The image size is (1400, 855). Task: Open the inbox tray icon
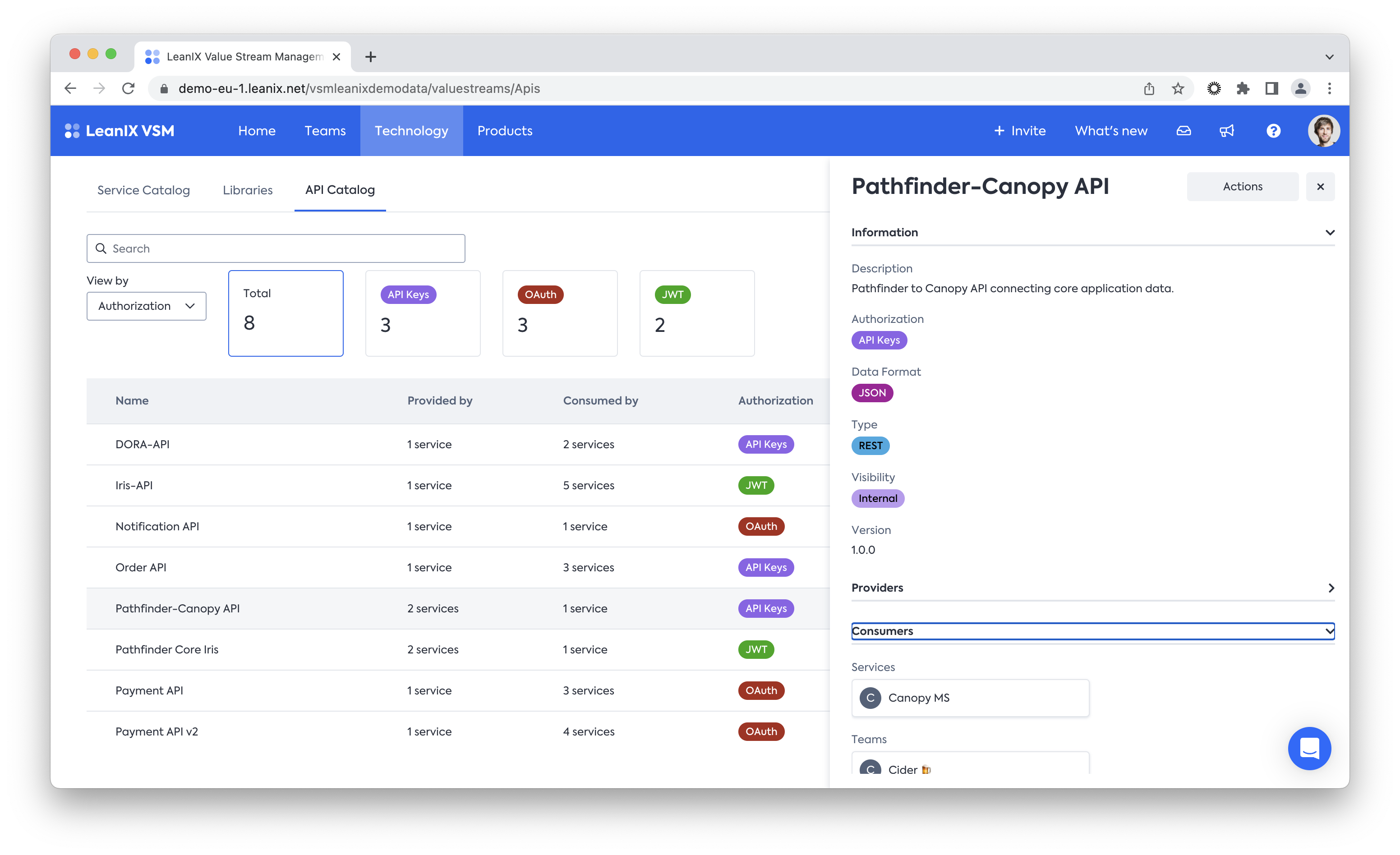click(x=1184, y=131)
